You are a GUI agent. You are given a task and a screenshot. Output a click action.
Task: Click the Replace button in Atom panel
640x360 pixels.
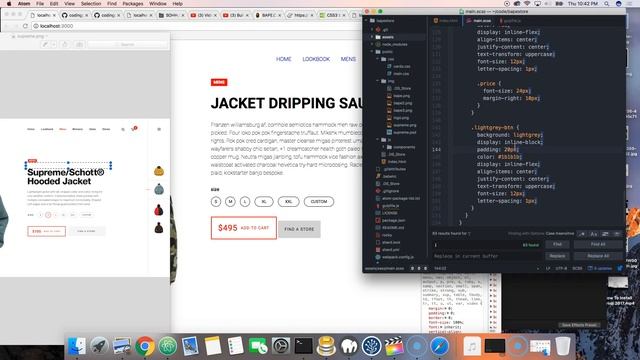point(557,256)
